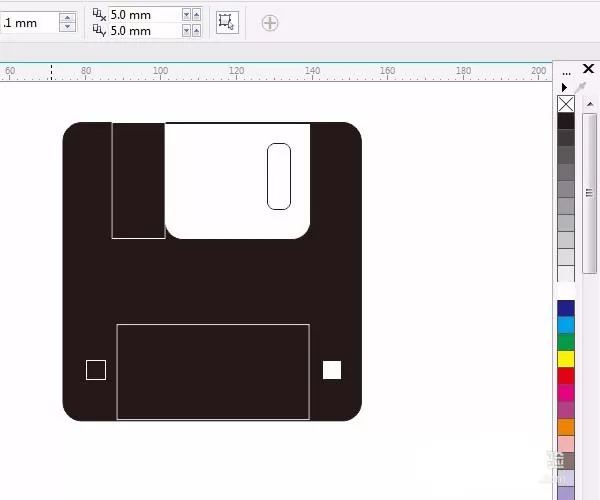This screenshot has height=500, width=600.
Task: Select the 90% black swatch below black
Action: coord(566,138)
